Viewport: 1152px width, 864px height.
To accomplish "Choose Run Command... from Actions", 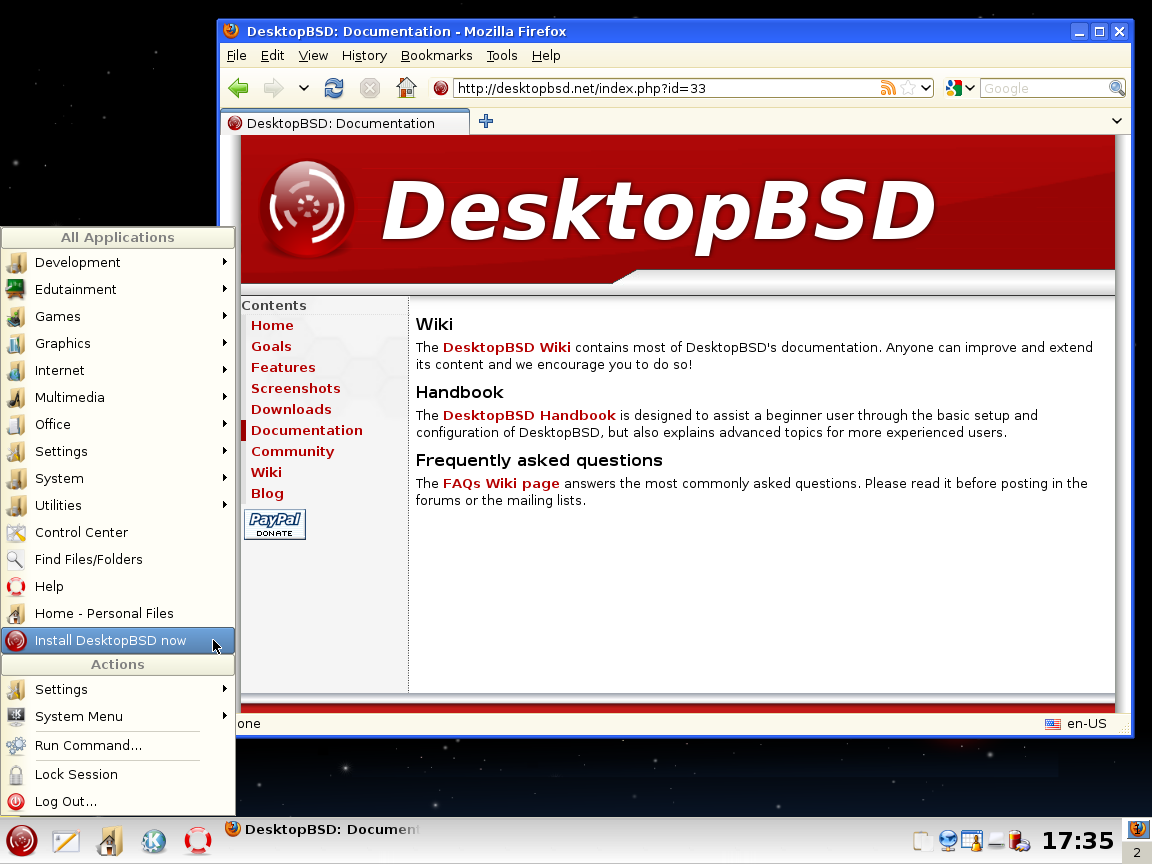I will pos(88,745).
